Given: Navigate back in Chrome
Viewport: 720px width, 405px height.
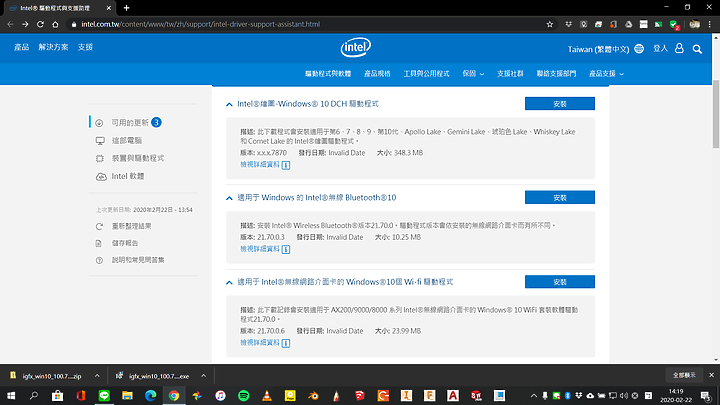Looking at the screenshot, I should pos(10,24).
